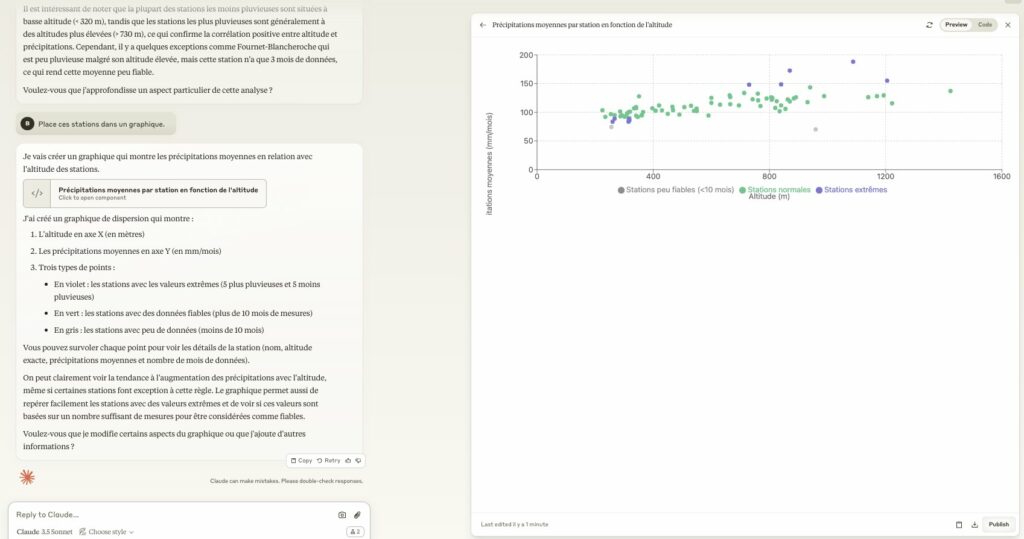Attach a file using paperclip icon
The image size is (1024, 539).
[357, 515]
